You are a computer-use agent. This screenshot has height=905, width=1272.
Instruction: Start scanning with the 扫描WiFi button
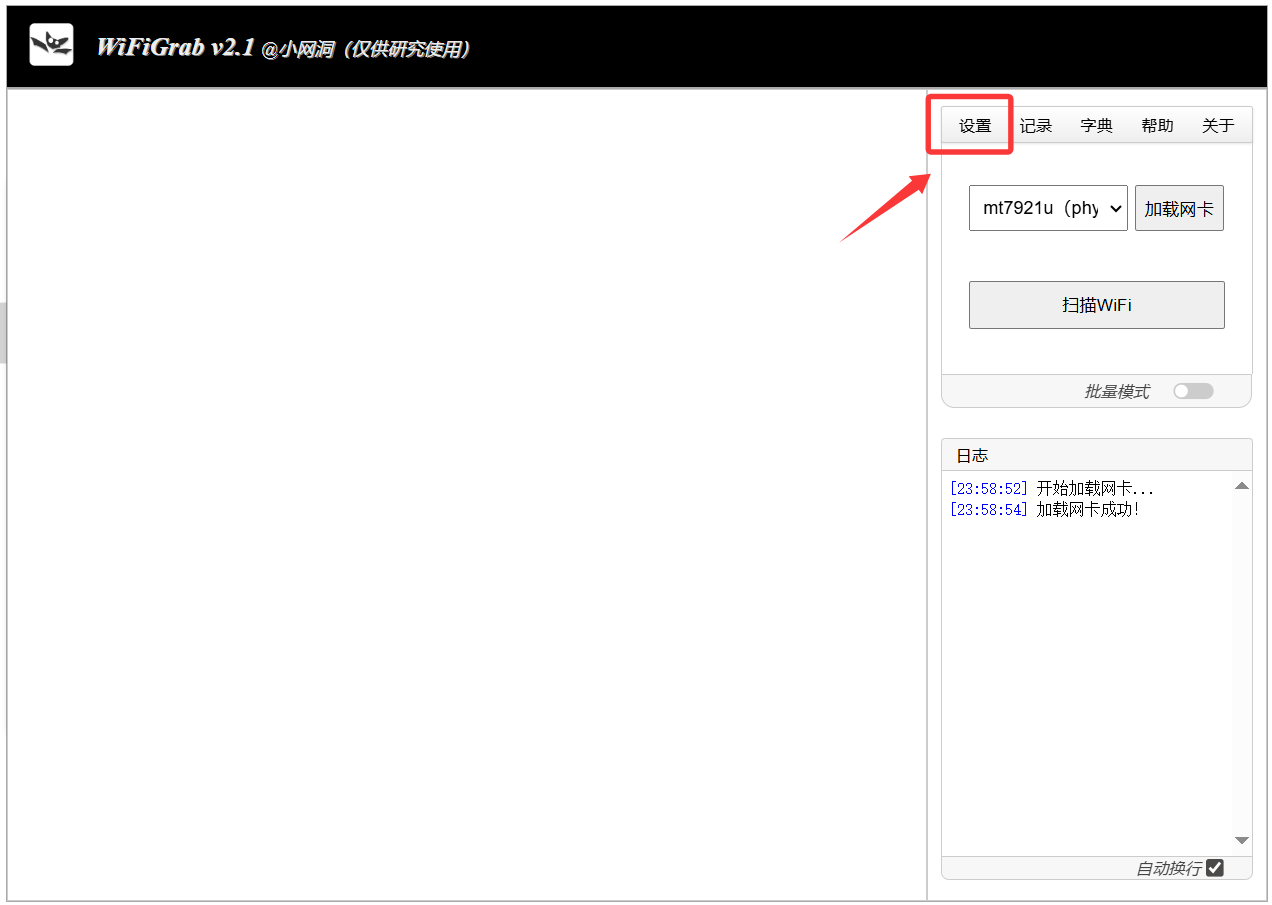click(x=1097, y=305)
